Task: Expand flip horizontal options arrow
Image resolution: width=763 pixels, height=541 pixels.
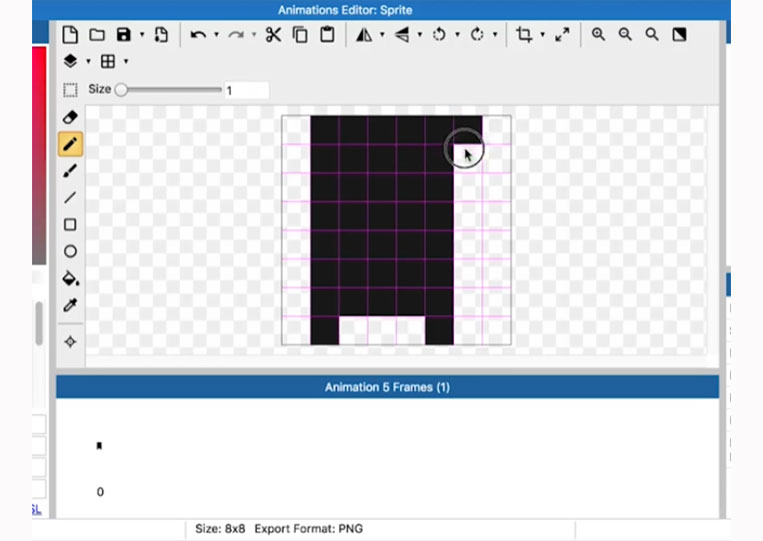Action: click(x=382, y=35)
